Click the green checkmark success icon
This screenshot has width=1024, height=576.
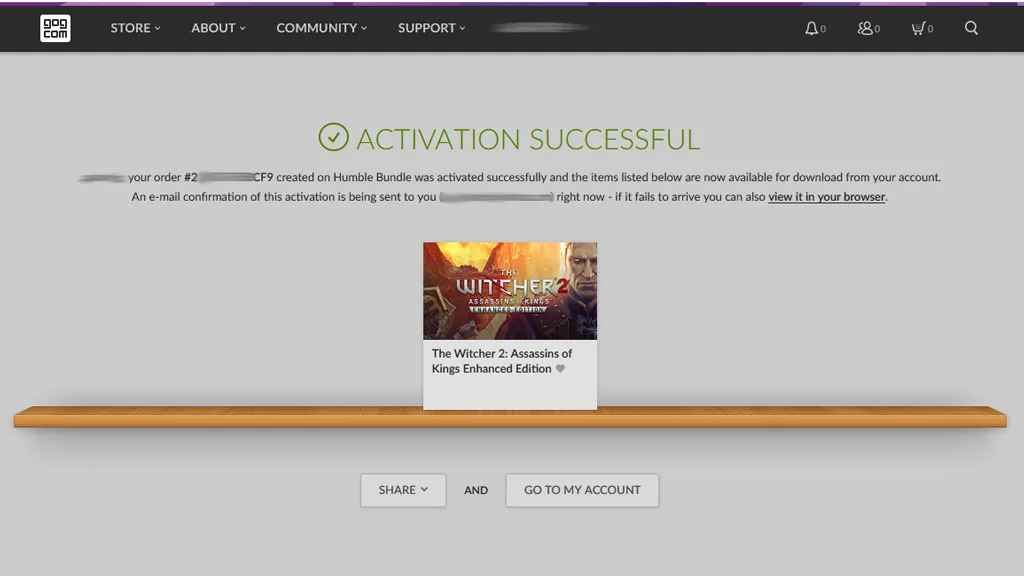[x=333, y=137]
